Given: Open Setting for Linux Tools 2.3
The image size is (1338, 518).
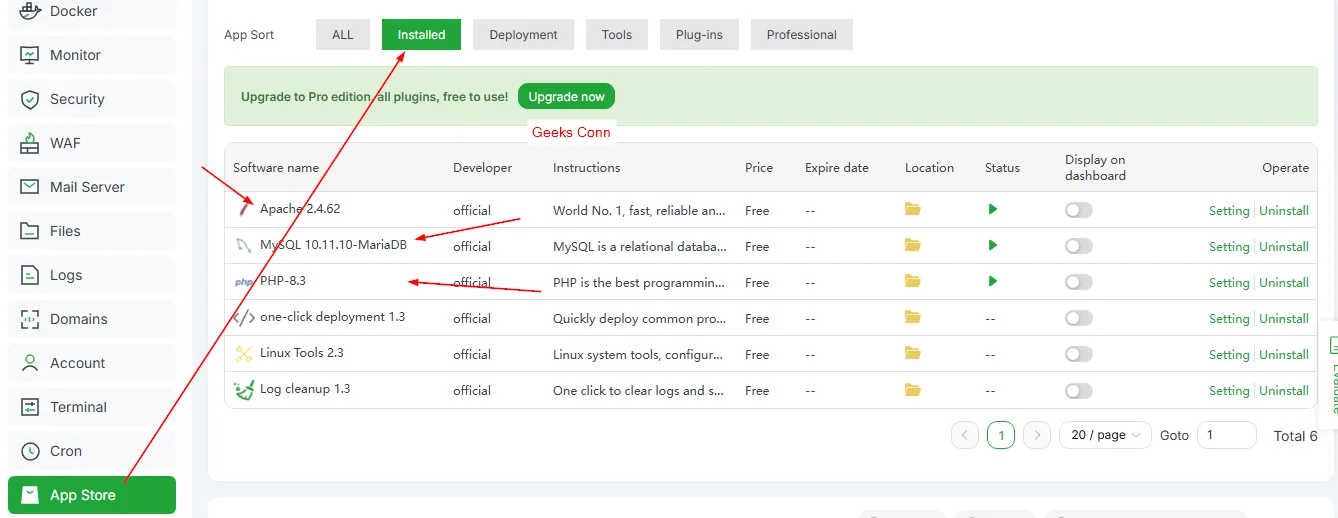Looking at the screenshot, I should click(x=1229, y=354).
